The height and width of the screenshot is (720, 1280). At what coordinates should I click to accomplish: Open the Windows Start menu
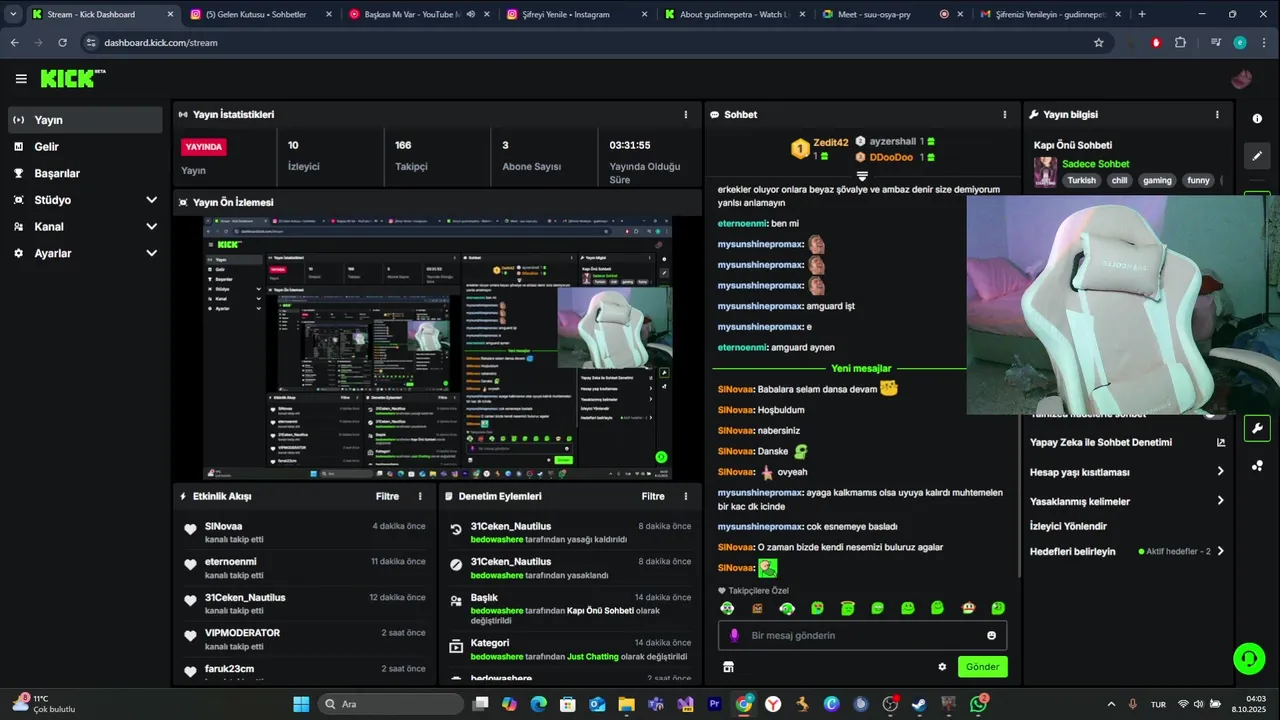click(x=301, y=704)
